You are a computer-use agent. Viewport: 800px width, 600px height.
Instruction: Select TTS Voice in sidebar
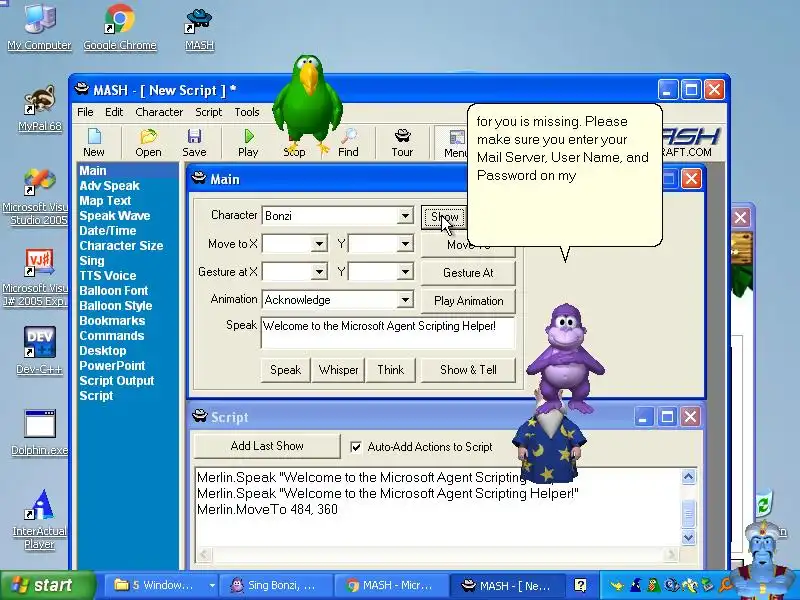[x=108, y=276]
